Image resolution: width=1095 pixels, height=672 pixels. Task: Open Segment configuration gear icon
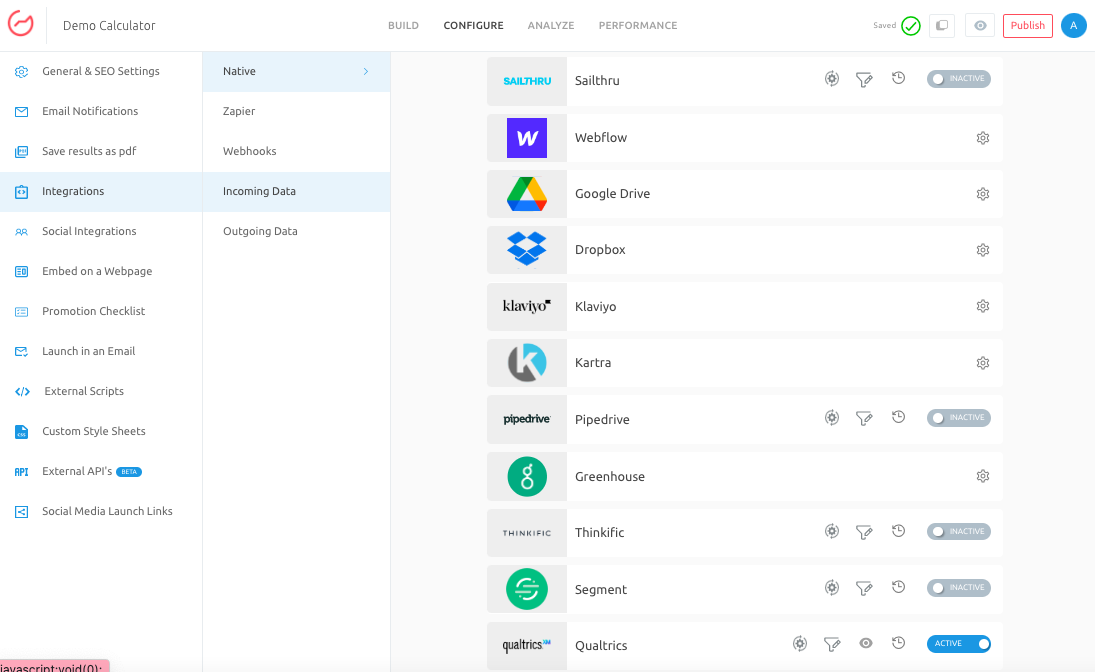point(832,587)
